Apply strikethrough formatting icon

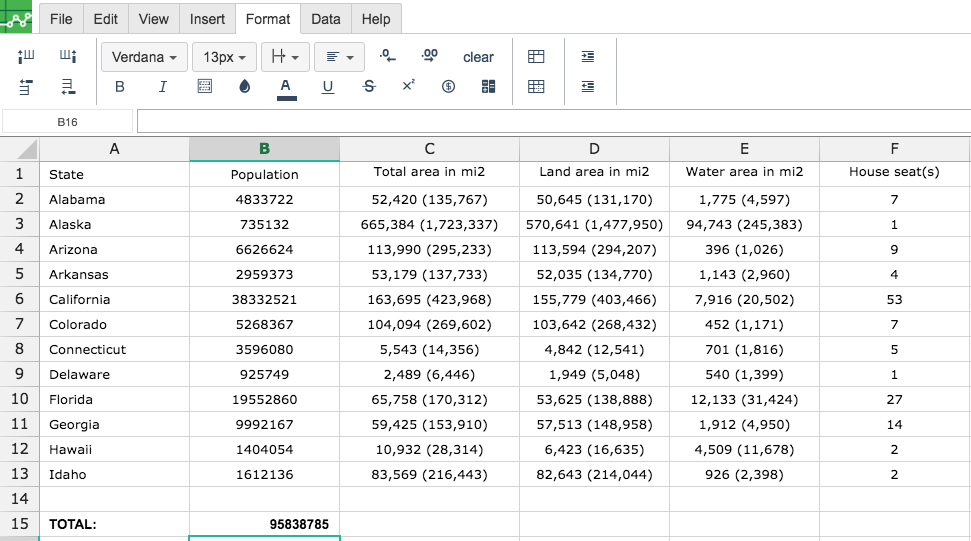tap(369, 87)
